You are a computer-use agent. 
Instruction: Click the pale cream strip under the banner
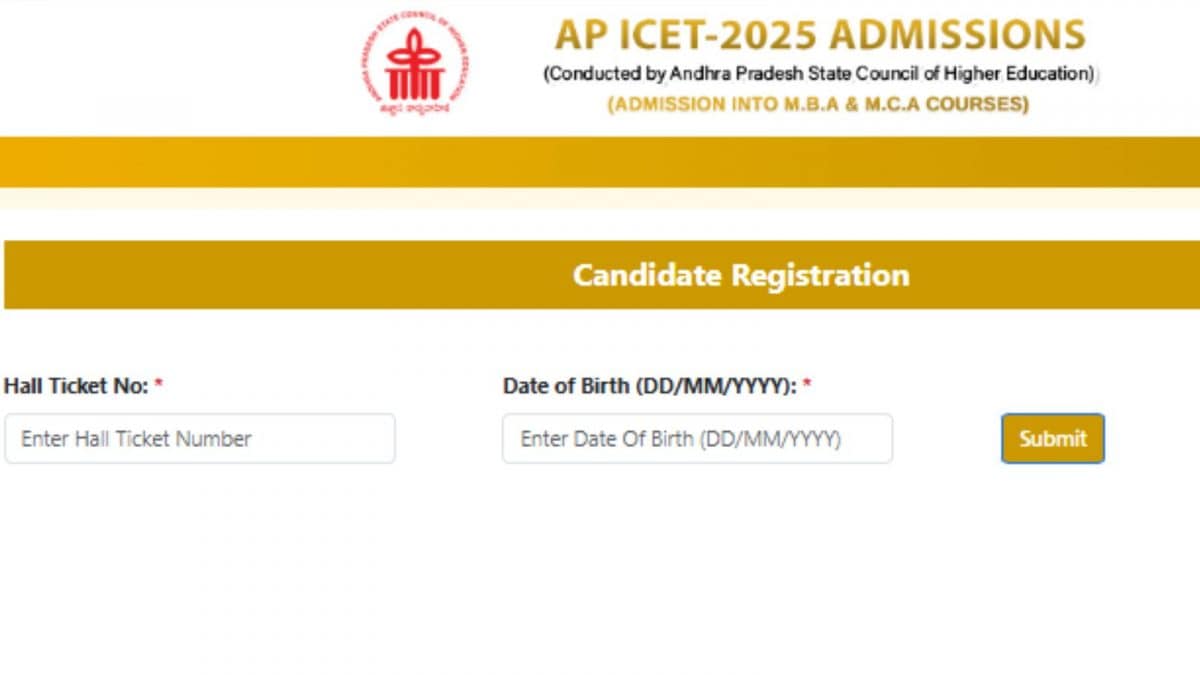pyautogui.click(x=600, y=198)
